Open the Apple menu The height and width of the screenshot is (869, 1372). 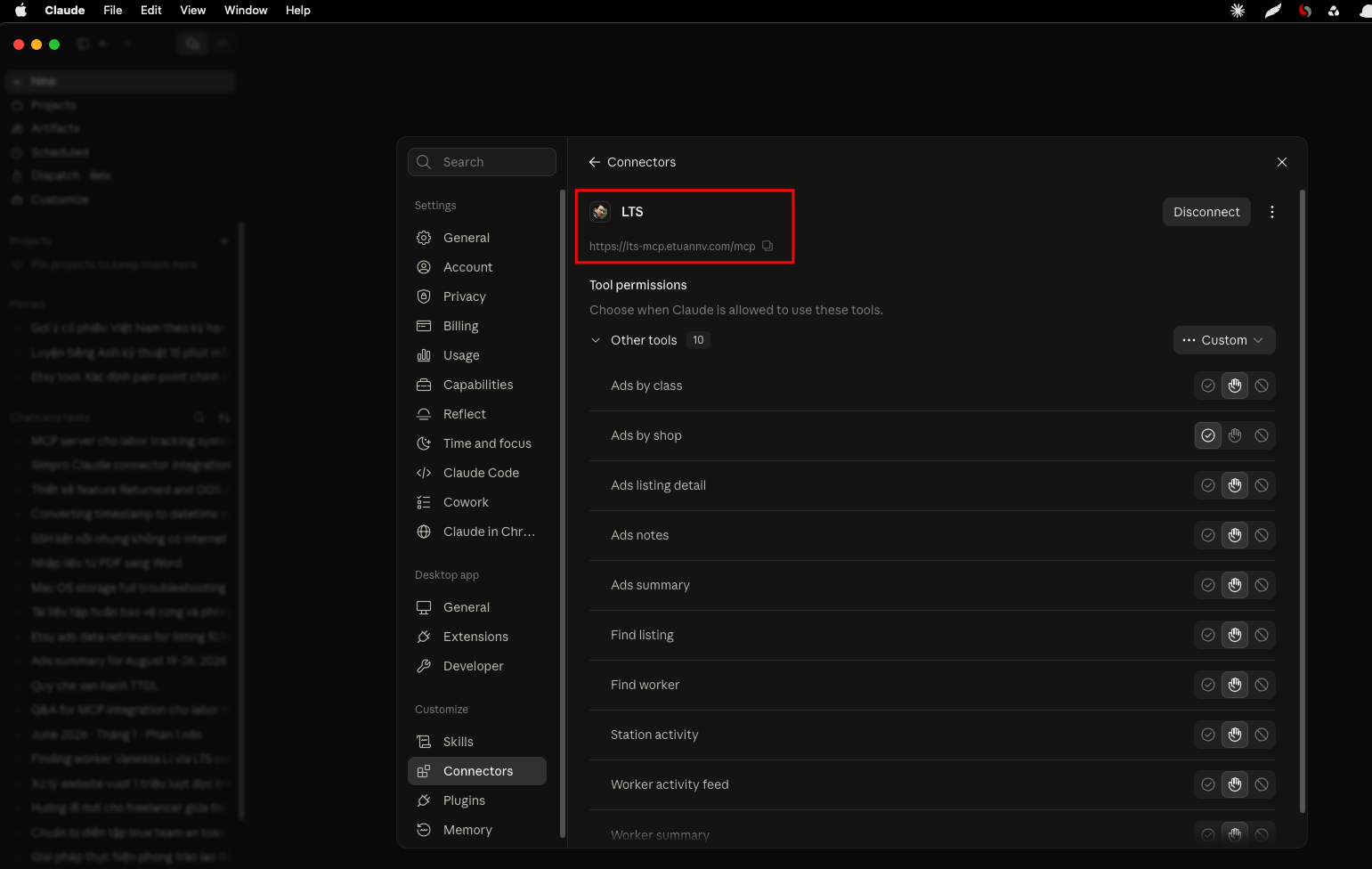[x=20, y=11]
